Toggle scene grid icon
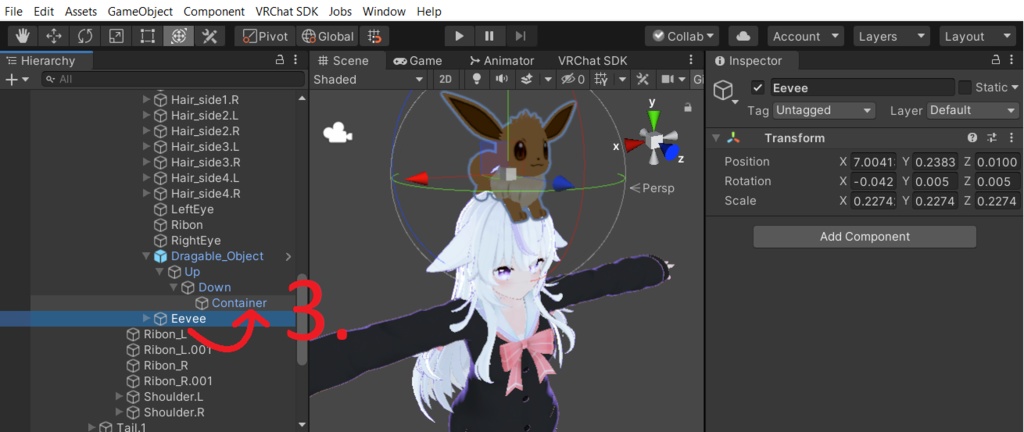Viewport: 1024px width, 432px height. tap(601, 80)
